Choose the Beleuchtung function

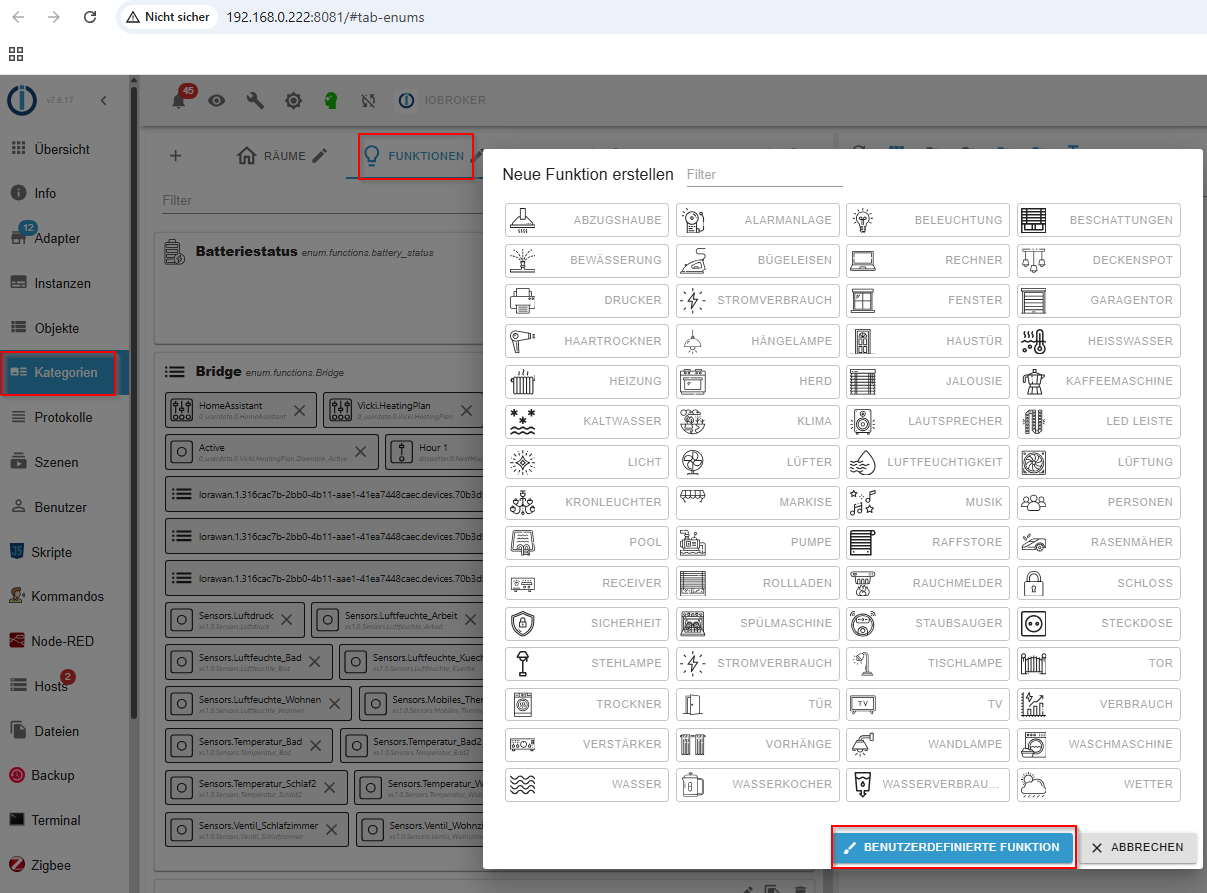click(x=927, y=220)
